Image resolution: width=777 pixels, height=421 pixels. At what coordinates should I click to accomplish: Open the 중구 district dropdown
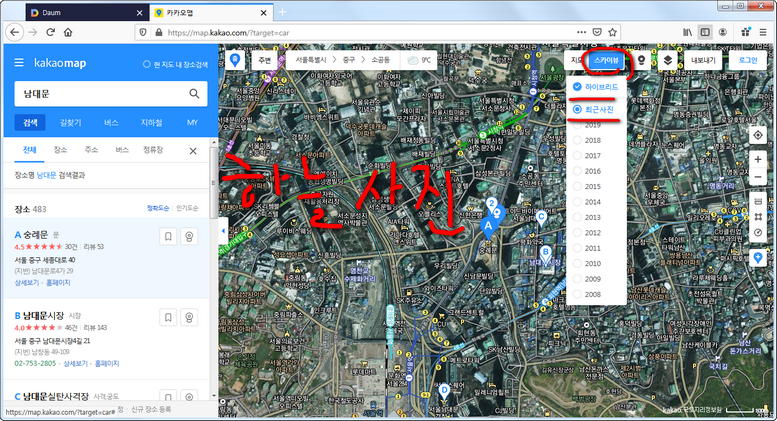click(x=349, y=60)
